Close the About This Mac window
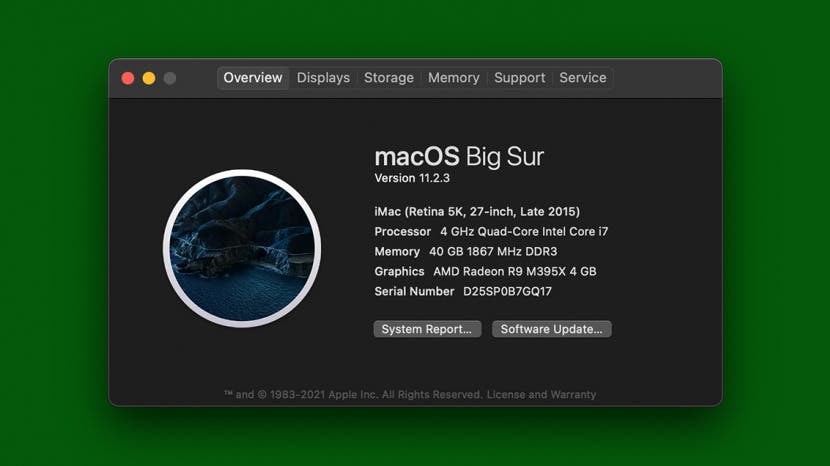The image size is (830, 466). 128,78
